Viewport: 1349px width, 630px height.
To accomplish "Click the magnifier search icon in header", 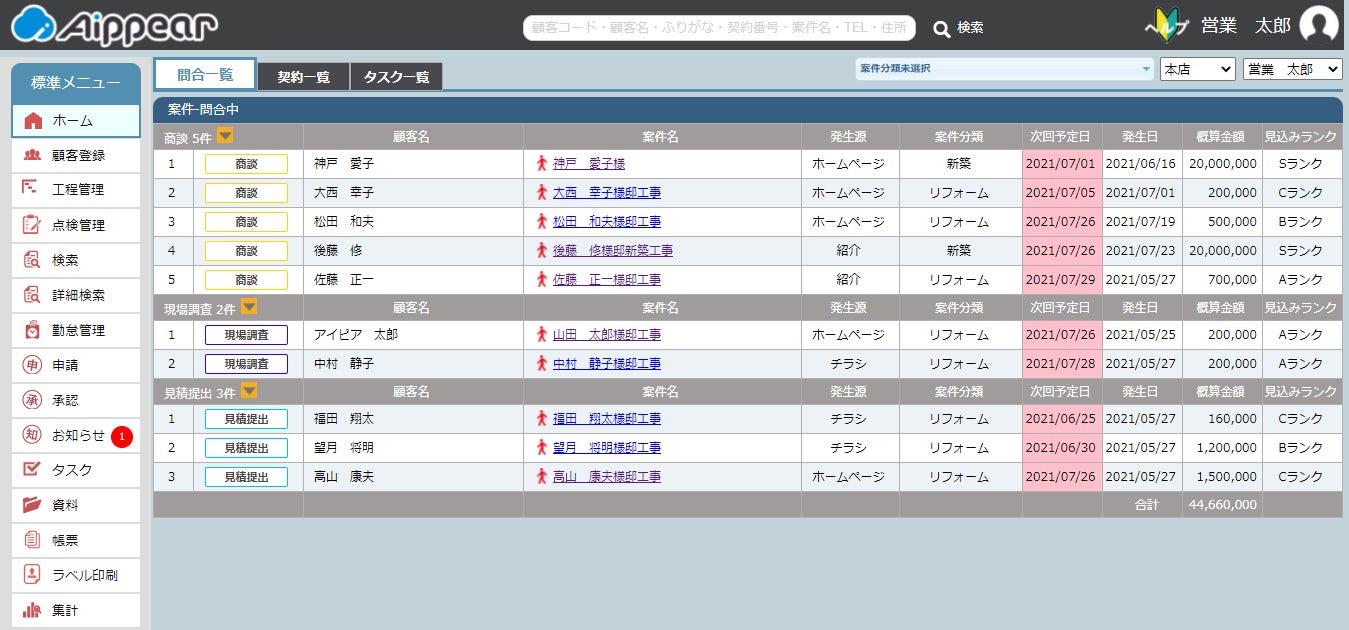I will click(x=941, y=28).
